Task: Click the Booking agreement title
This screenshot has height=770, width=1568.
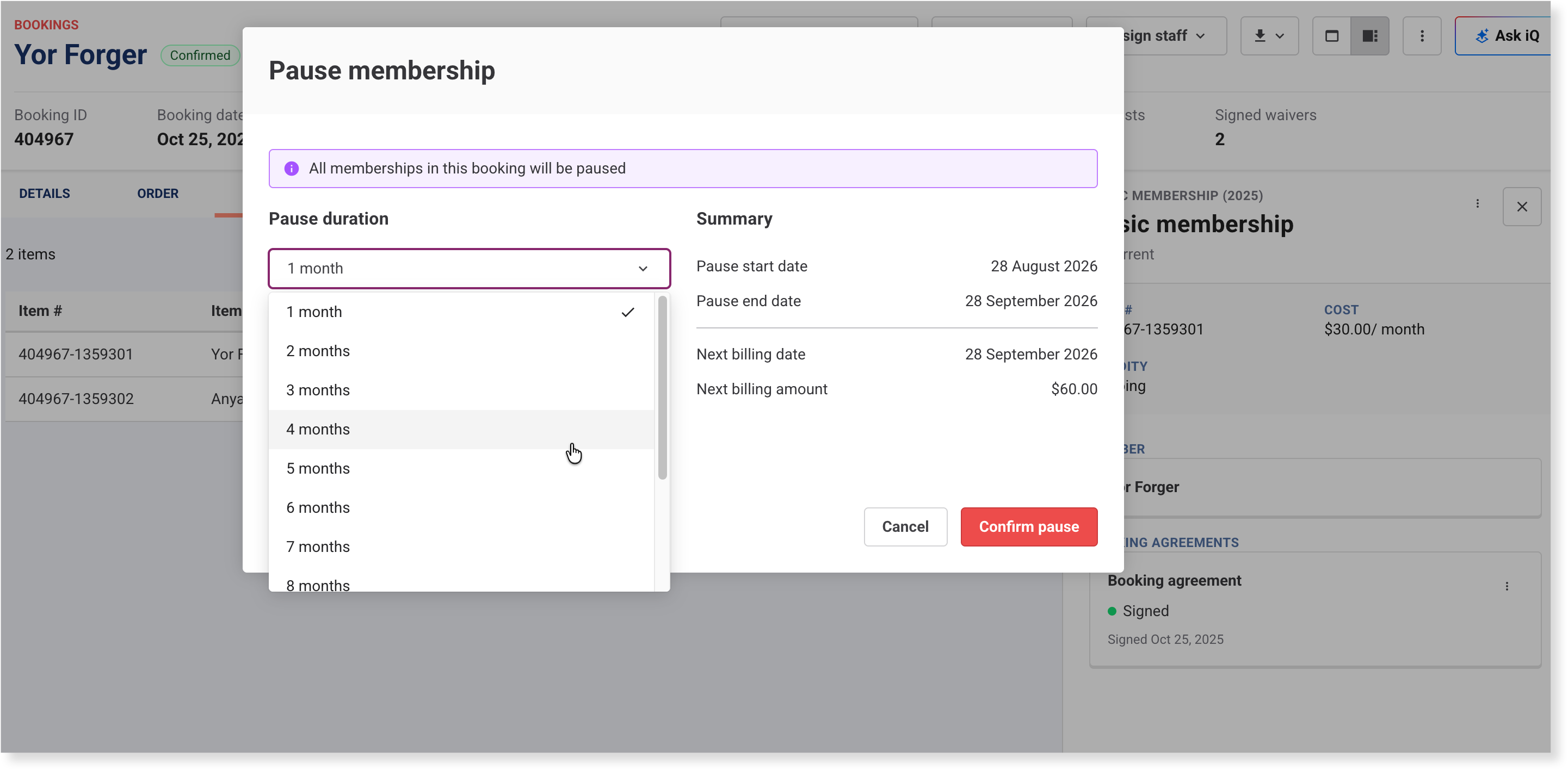Action: (1174, 580)
